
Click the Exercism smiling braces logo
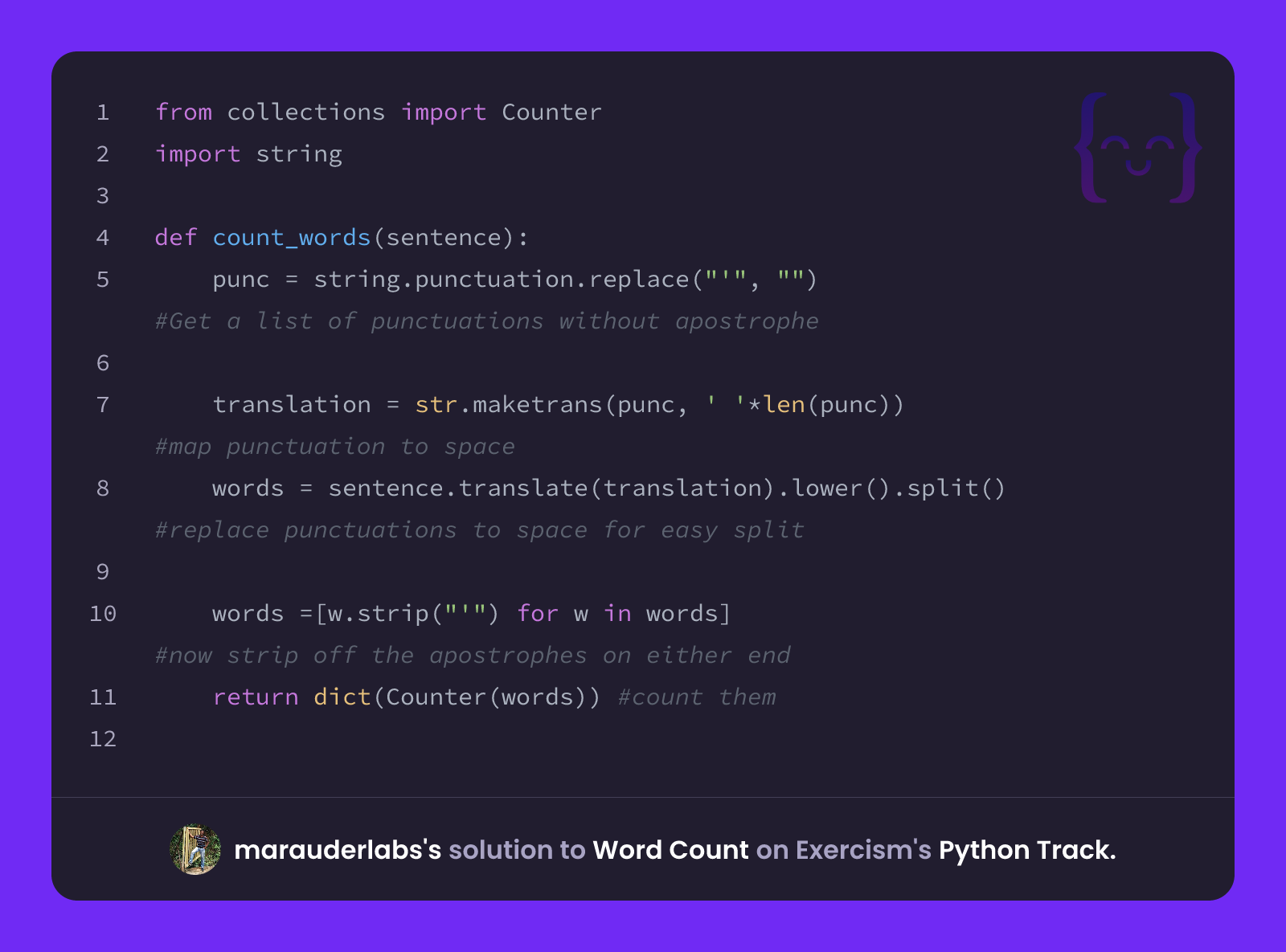(1138, 148)
